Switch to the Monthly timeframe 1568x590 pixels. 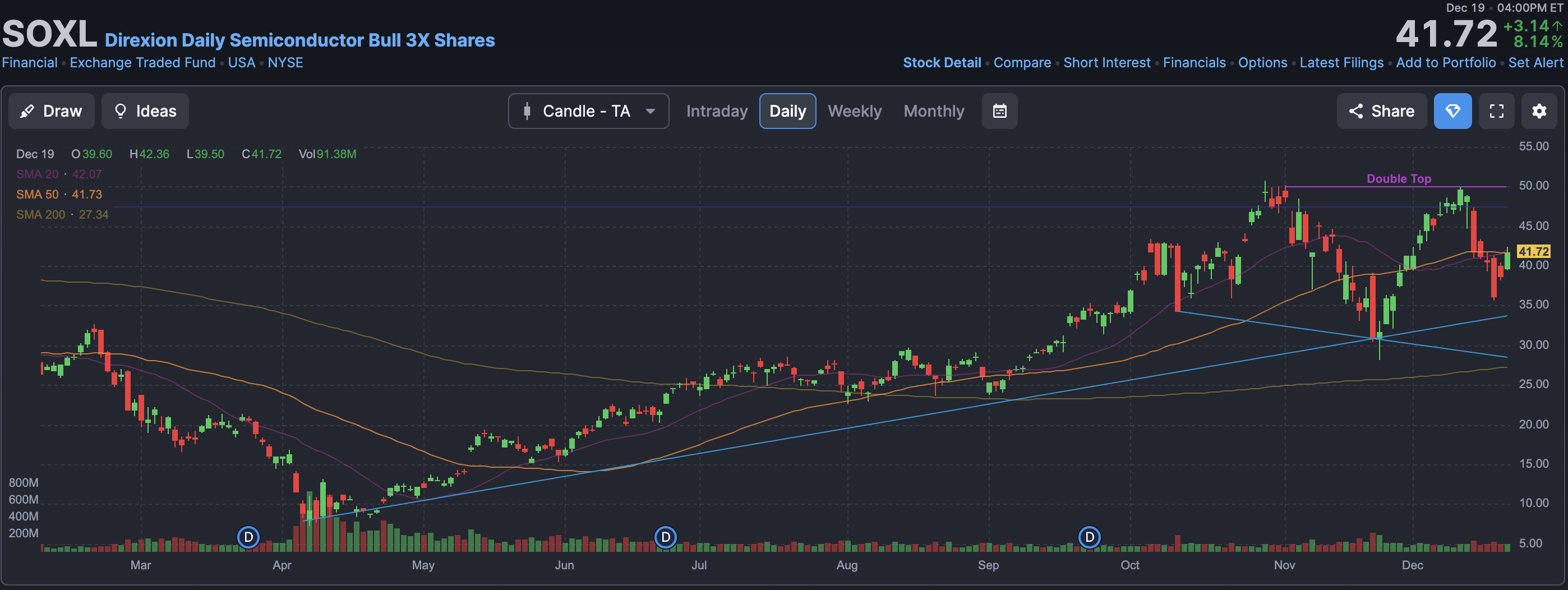tap(934, 111)
